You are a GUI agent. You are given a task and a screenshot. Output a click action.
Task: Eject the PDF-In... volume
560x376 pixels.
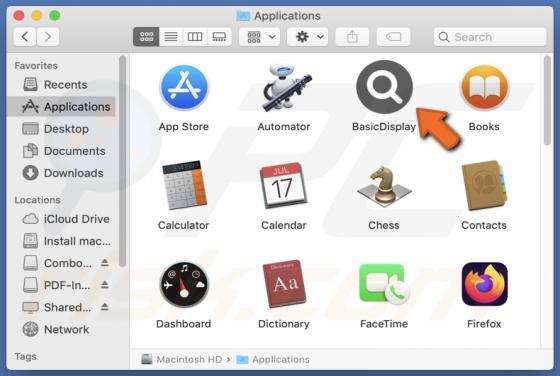coord(104,285)
